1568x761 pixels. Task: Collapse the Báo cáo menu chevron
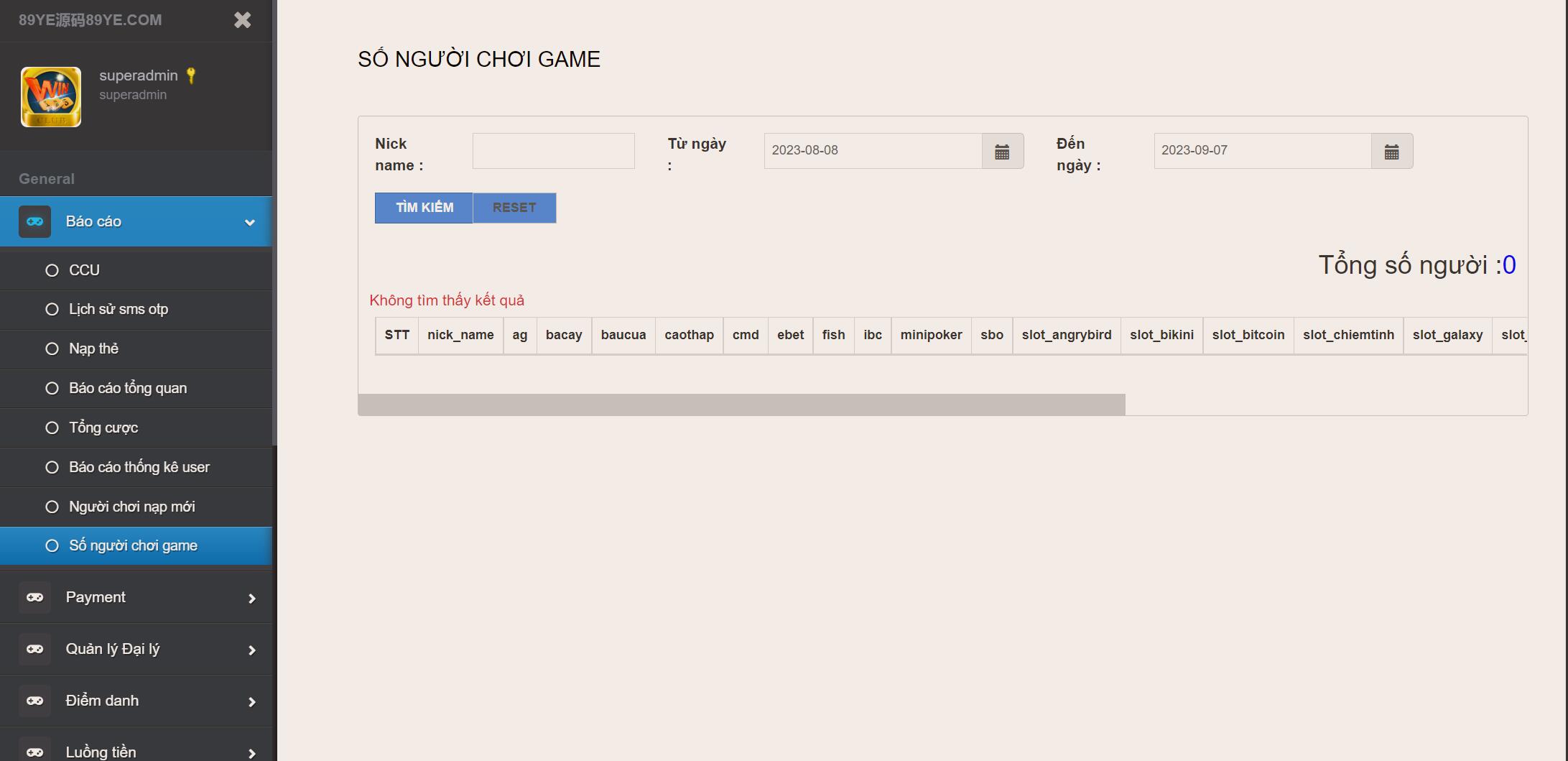250,222
